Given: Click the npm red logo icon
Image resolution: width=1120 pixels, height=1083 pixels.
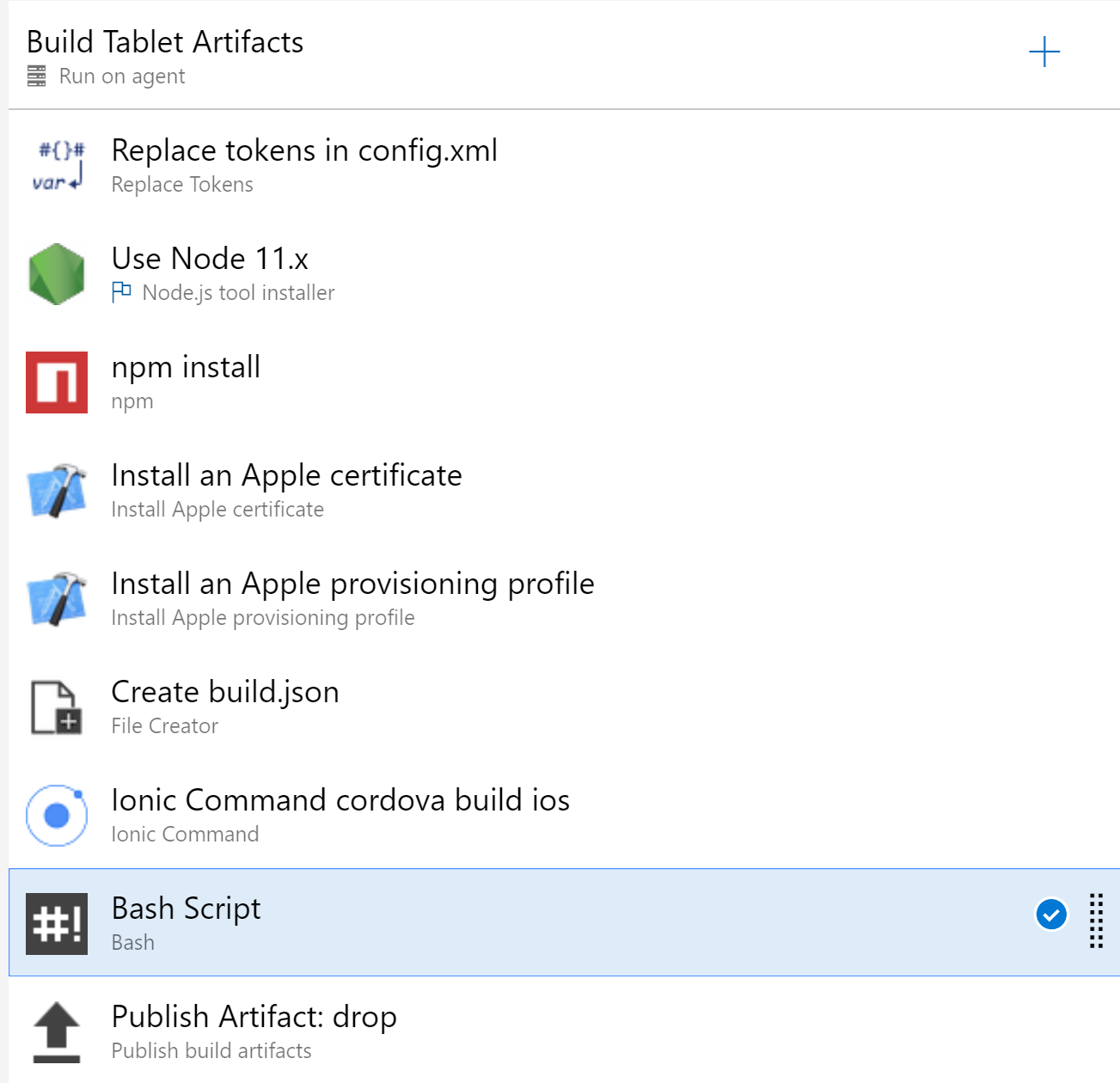Looking at the screenshot, I should (56, 382).
